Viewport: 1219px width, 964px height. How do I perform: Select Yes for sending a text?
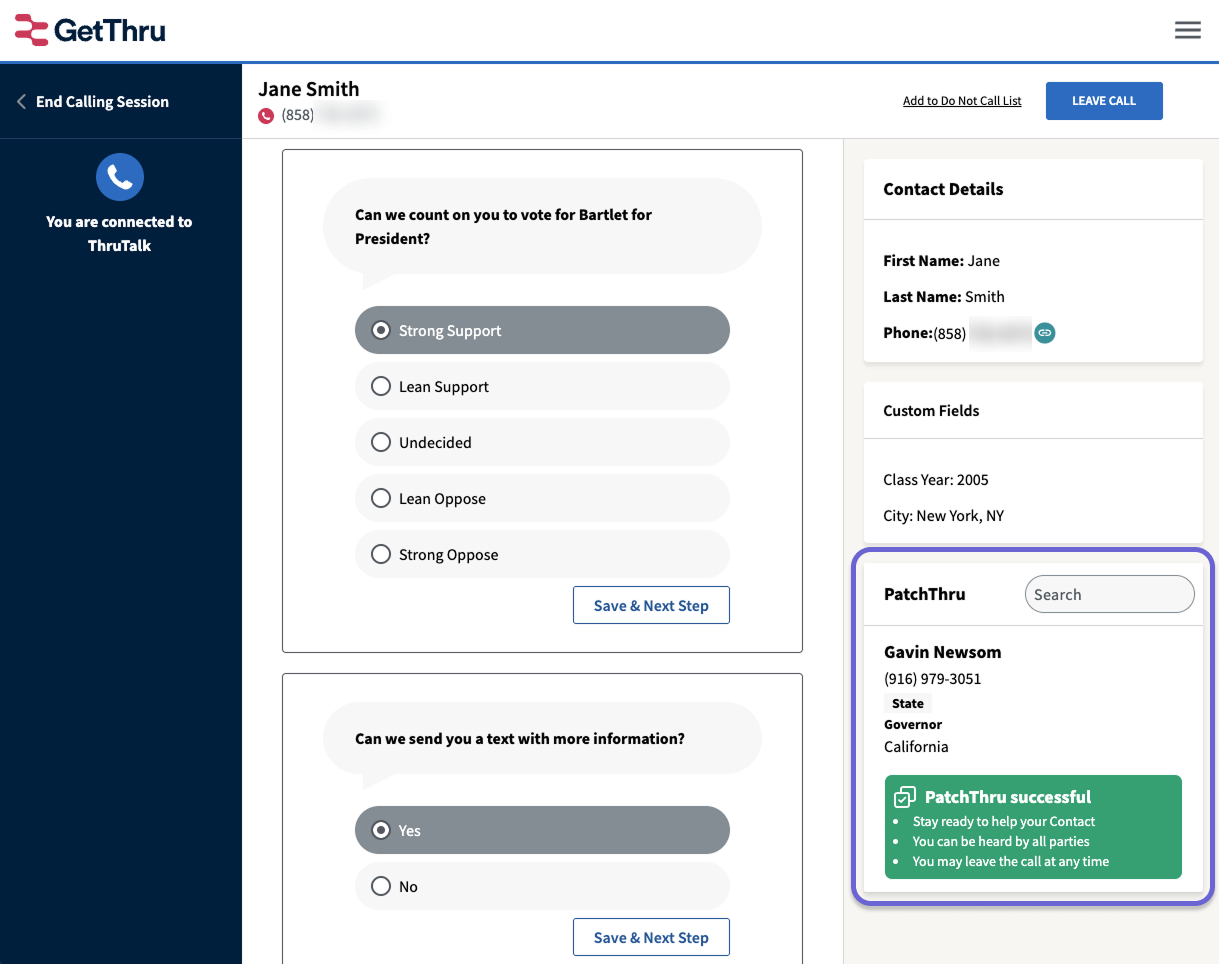click(542, 830)
